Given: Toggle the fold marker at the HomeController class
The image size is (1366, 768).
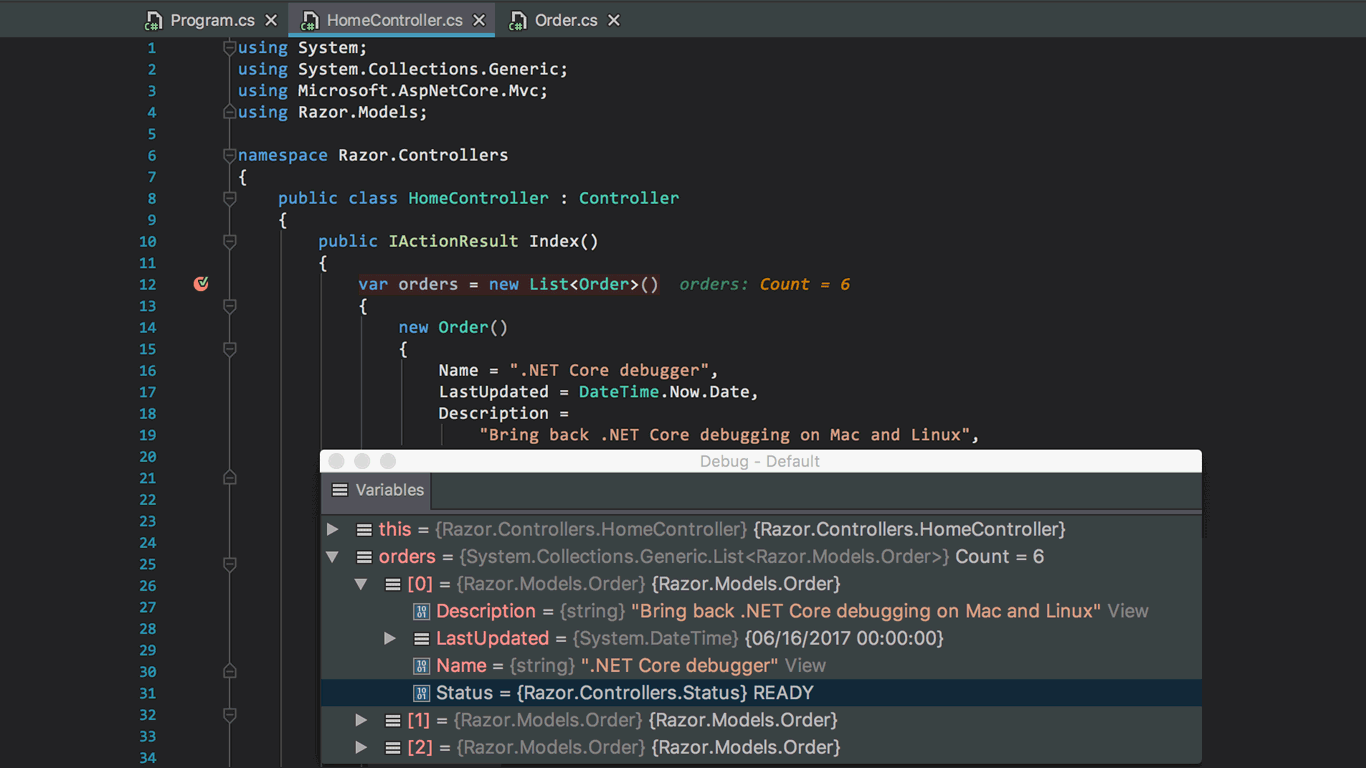Looking at the screenshot, I should [229, 198].
